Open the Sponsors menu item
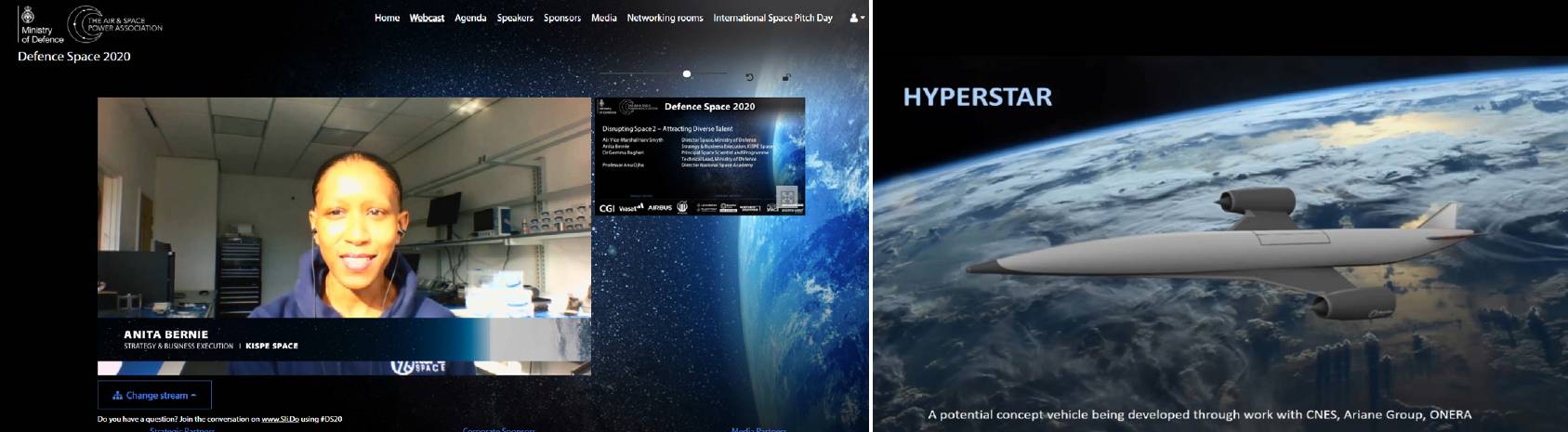The height and width of the screenshot is (432, 1568). (x=562, y=18)
